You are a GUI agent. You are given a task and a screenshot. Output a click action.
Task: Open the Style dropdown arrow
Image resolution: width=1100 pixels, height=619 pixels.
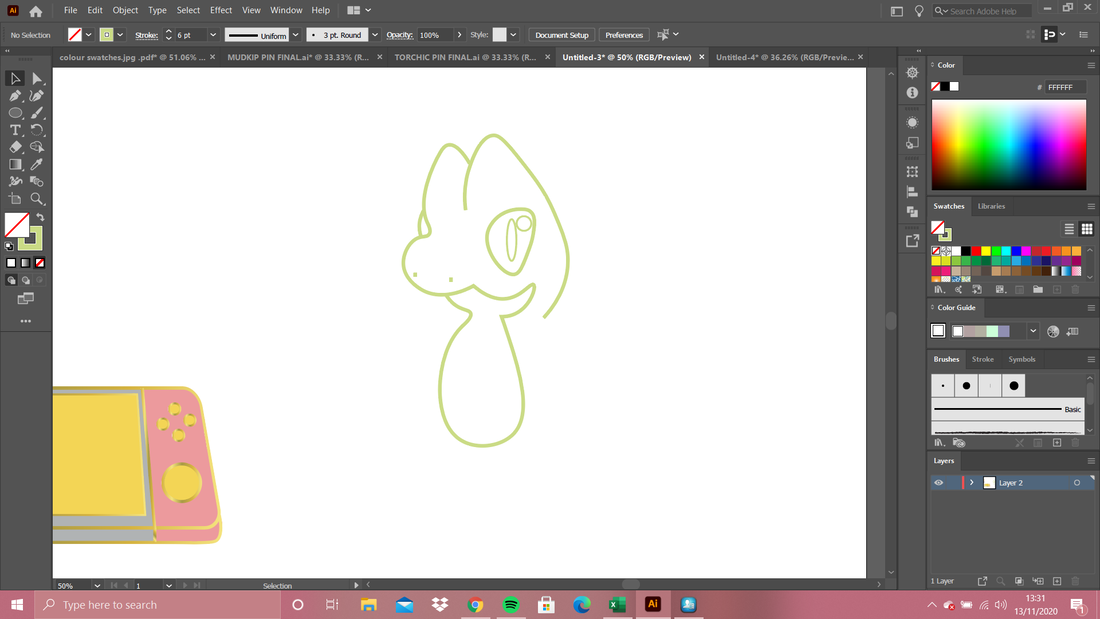(x=514, y=35)
